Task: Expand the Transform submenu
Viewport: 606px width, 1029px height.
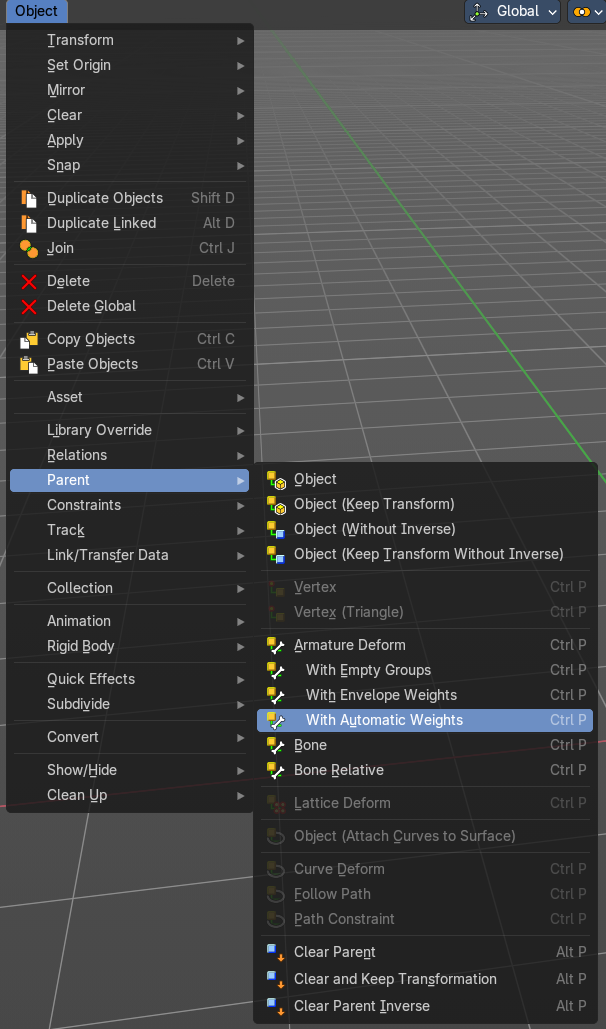Action: [129, 40]
